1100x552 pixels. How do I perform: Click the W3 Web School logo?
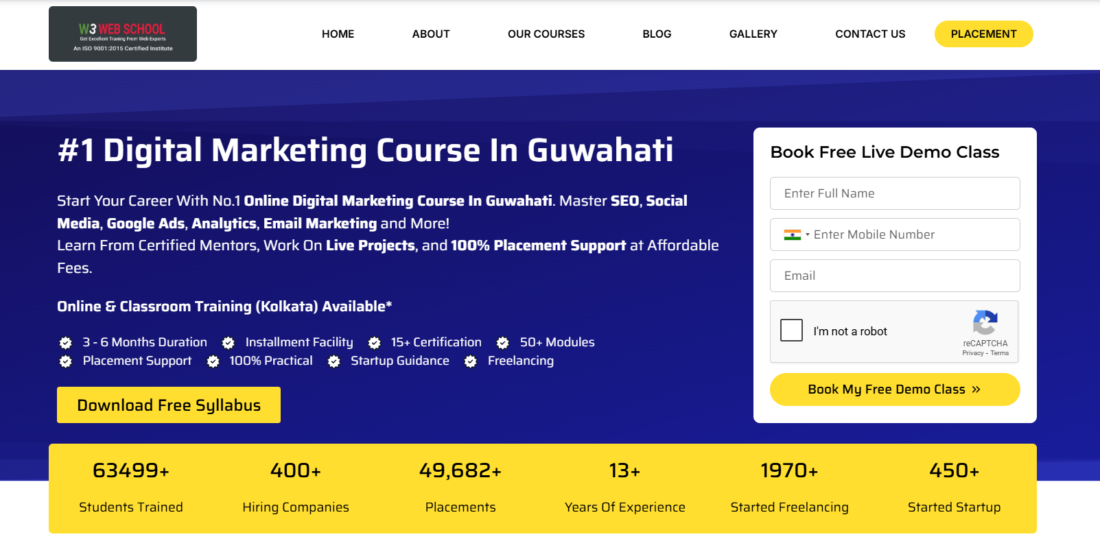click(123, 34)
